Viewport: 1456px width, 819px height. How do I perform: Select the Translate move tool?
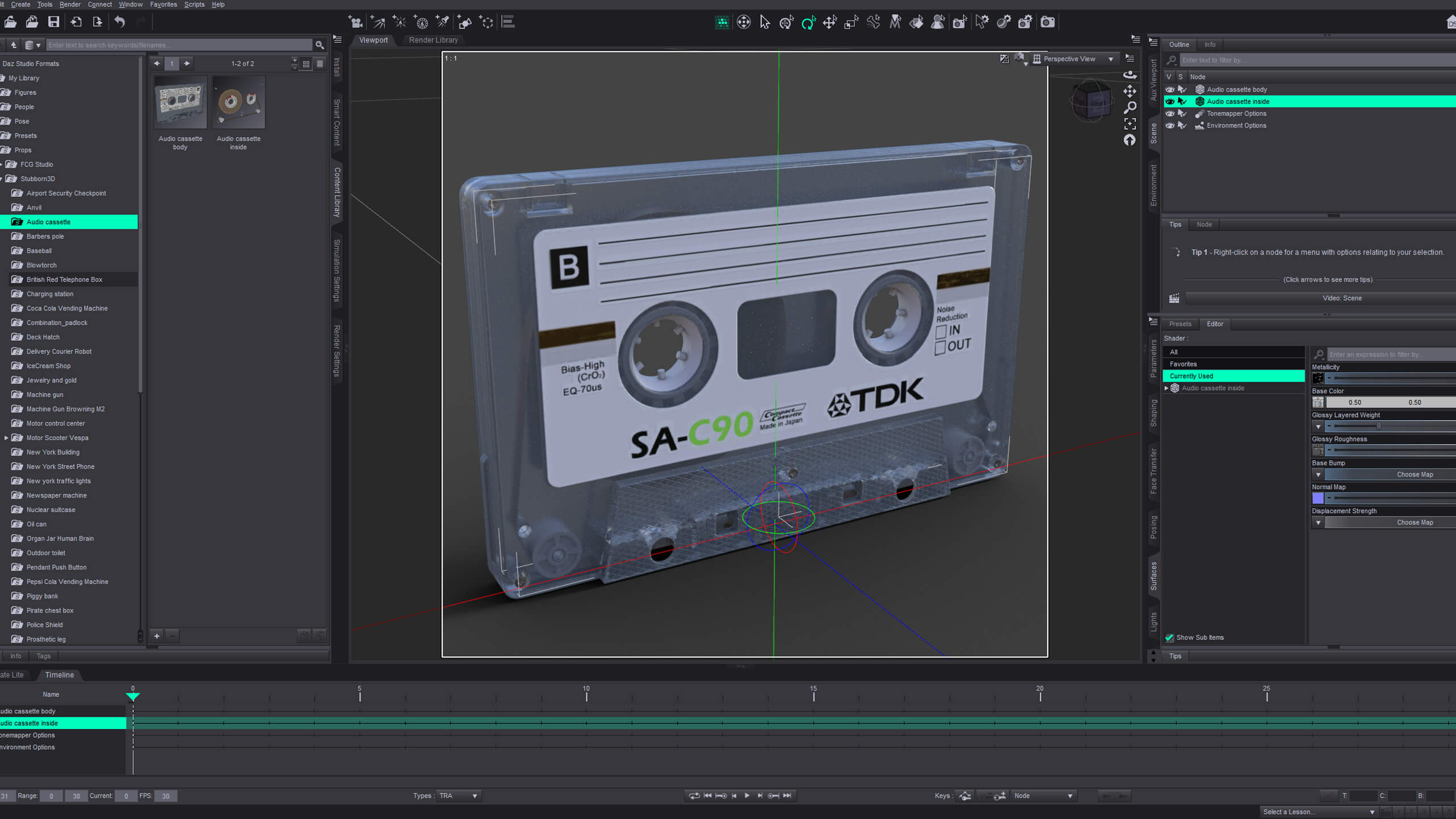(830, 22)
